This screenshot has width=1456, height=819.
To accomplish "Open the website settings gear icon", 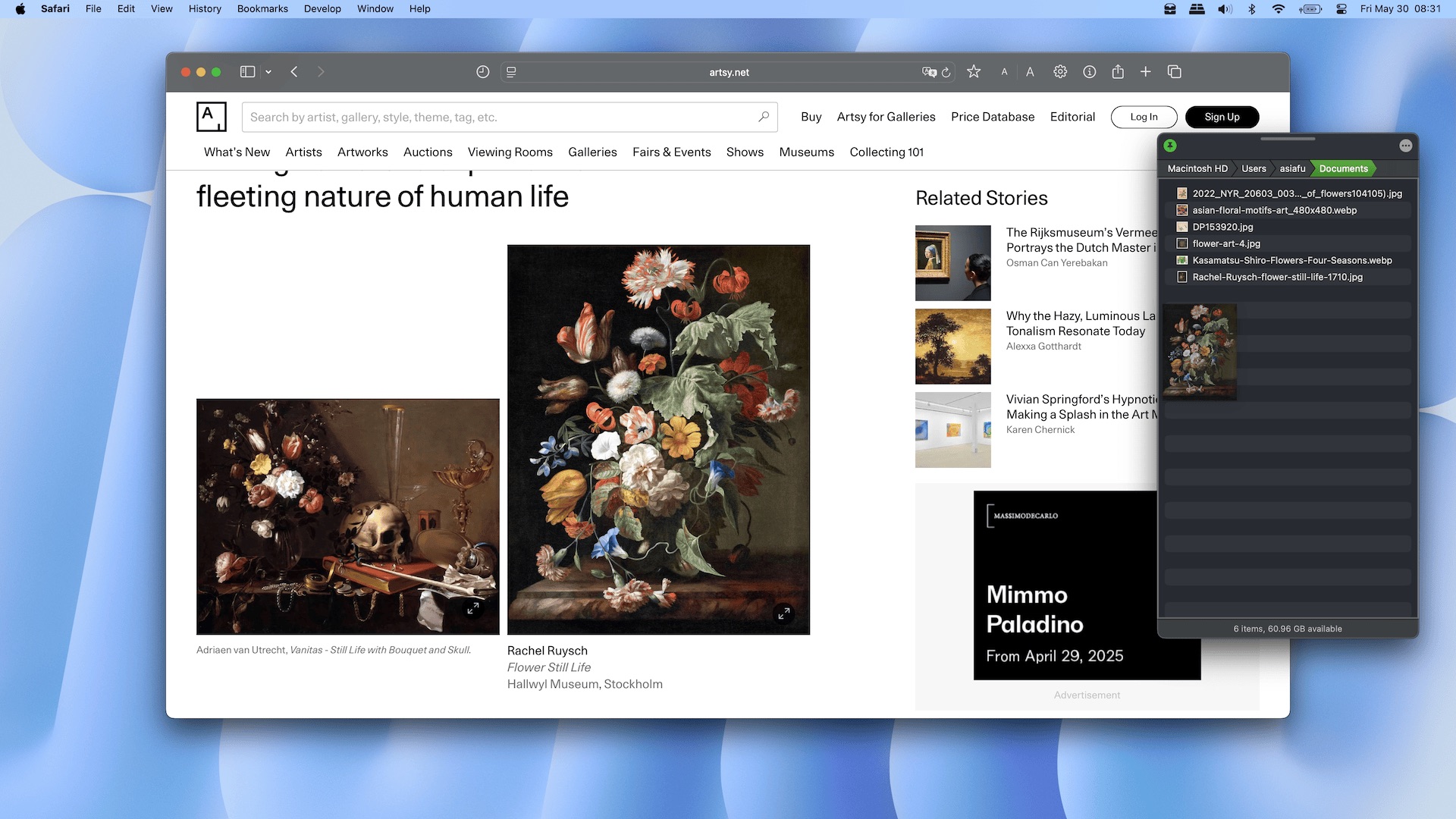I will pos(1060,71).
